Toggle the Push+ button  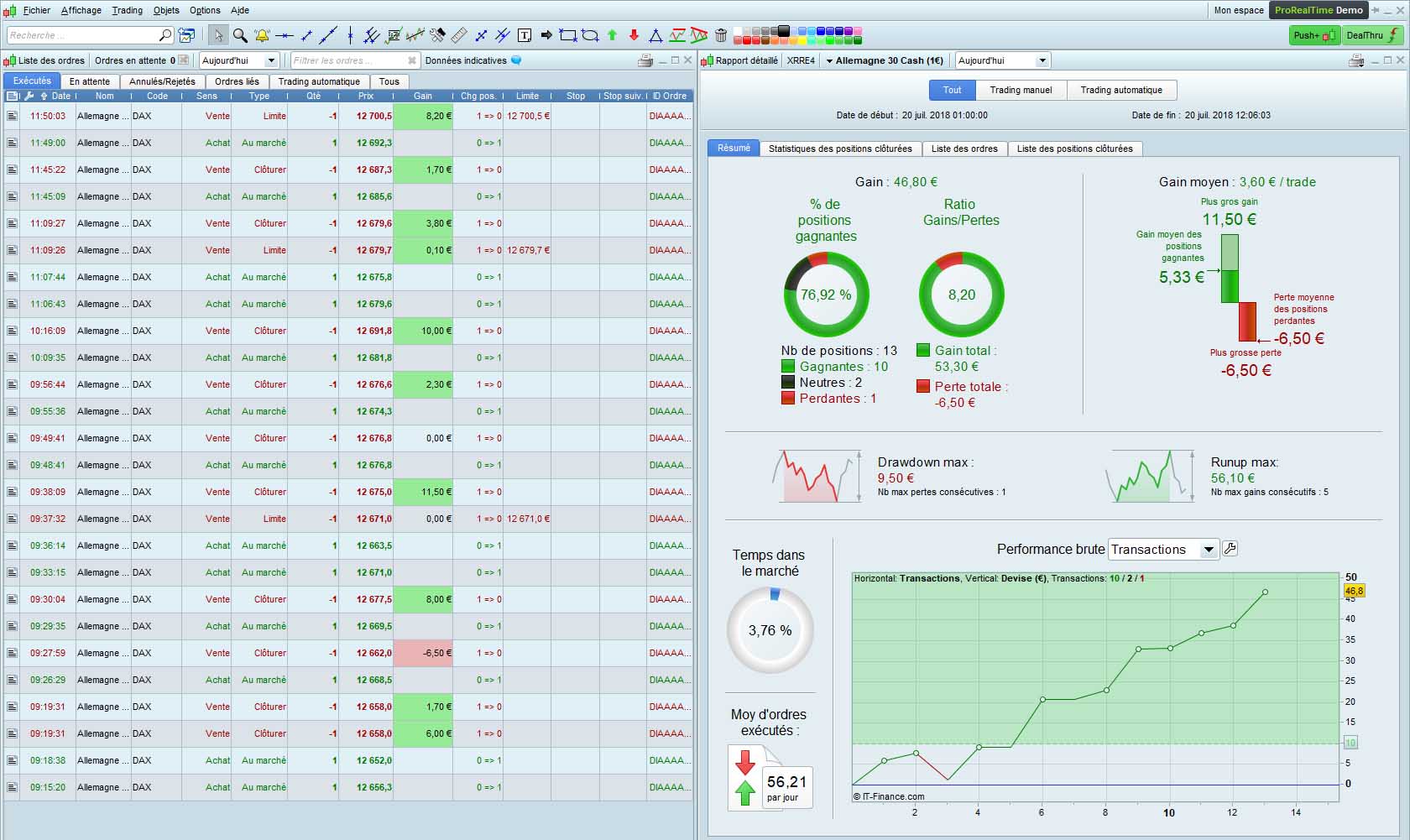coord(1314,35)
